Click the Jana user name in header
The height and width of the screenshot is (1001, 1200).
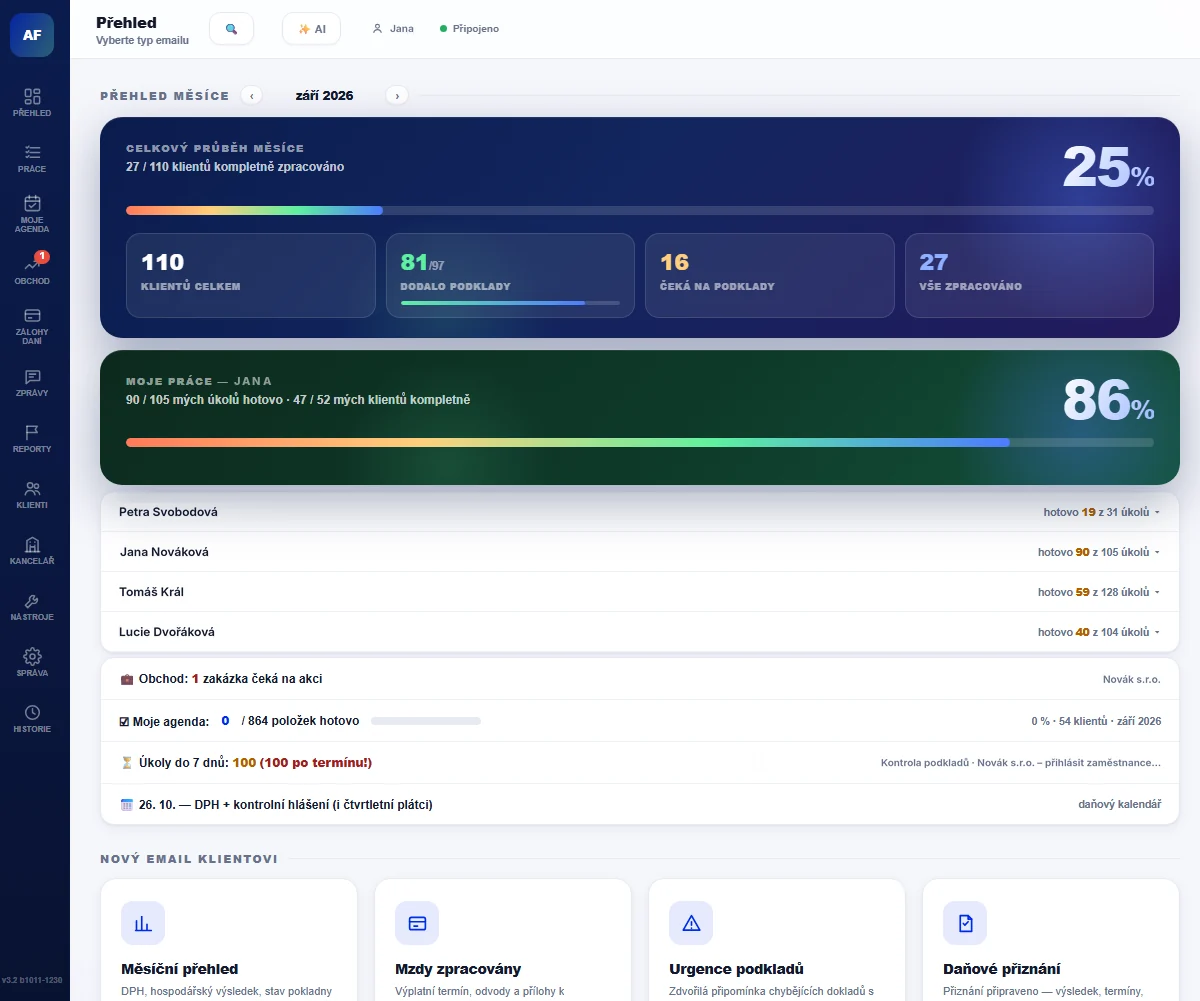(402, 29)
